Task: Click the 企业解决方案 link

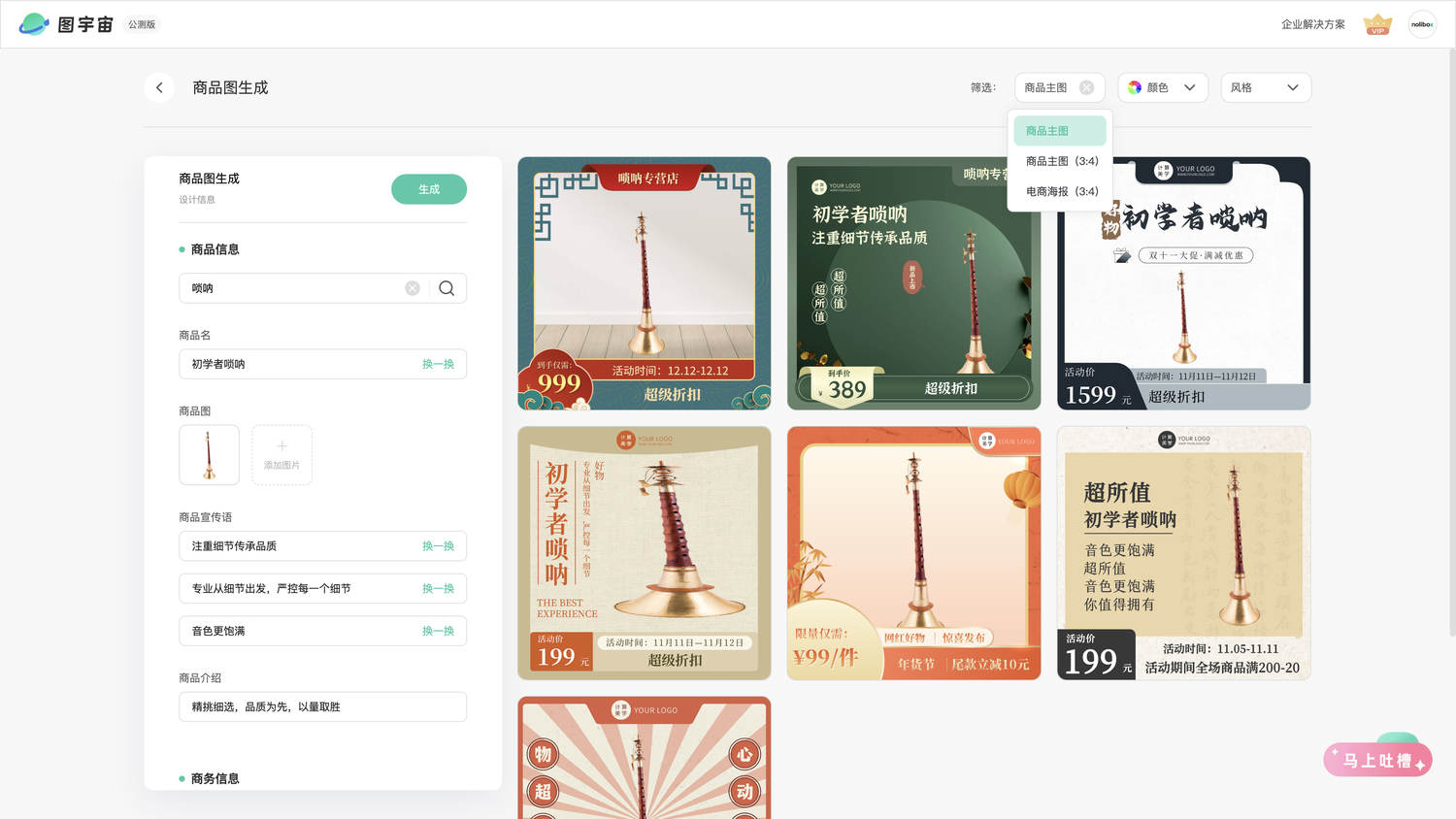Action: point(1312,24)
